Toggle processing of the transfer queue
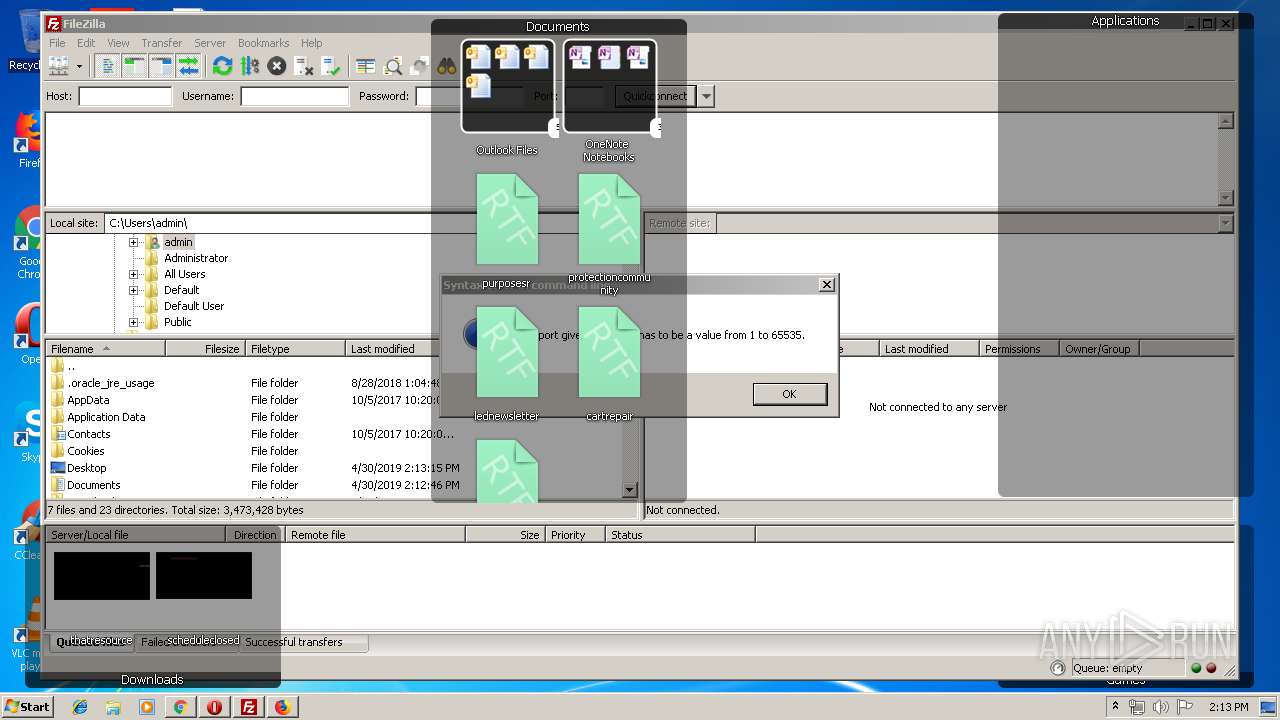This screenshot has width=1280, height=720. pyautogui.click(x=249, y=66)
